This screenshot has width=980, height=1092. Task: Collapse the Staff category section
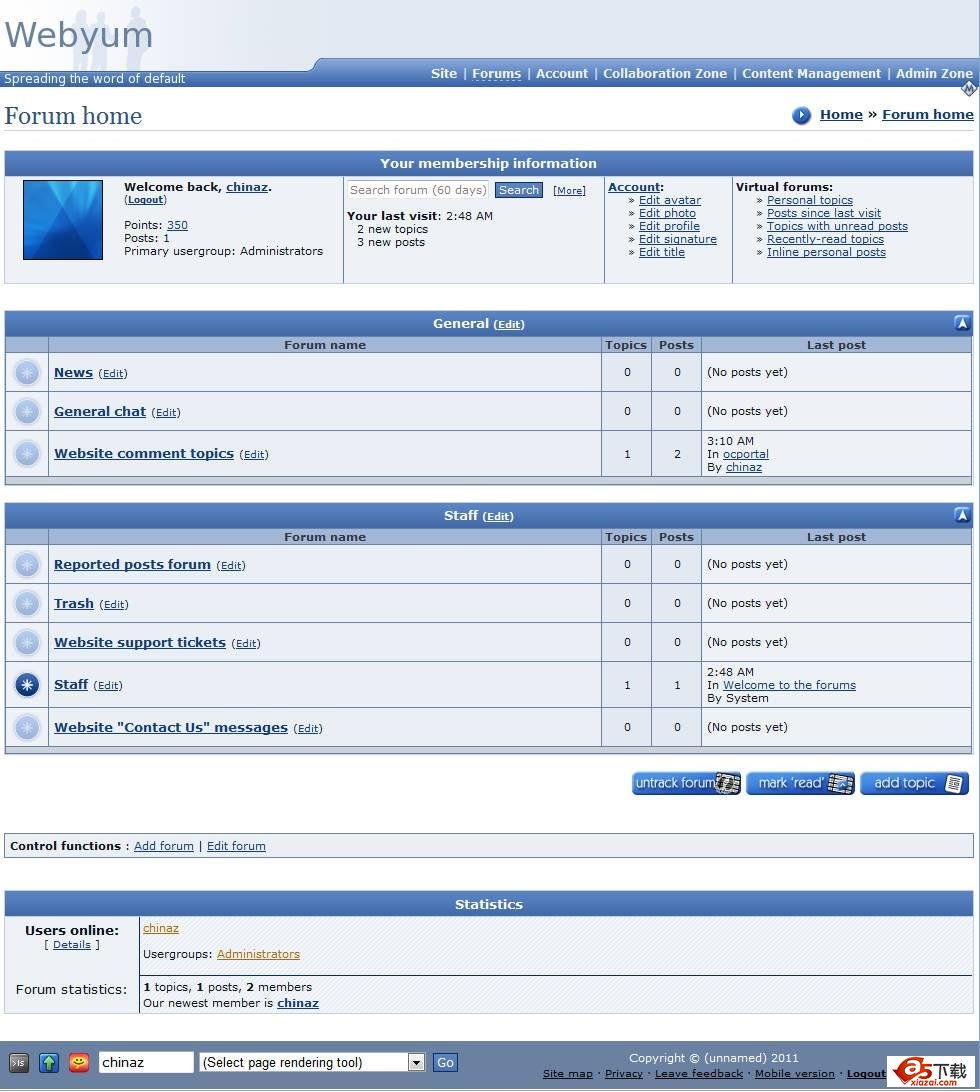962,515
